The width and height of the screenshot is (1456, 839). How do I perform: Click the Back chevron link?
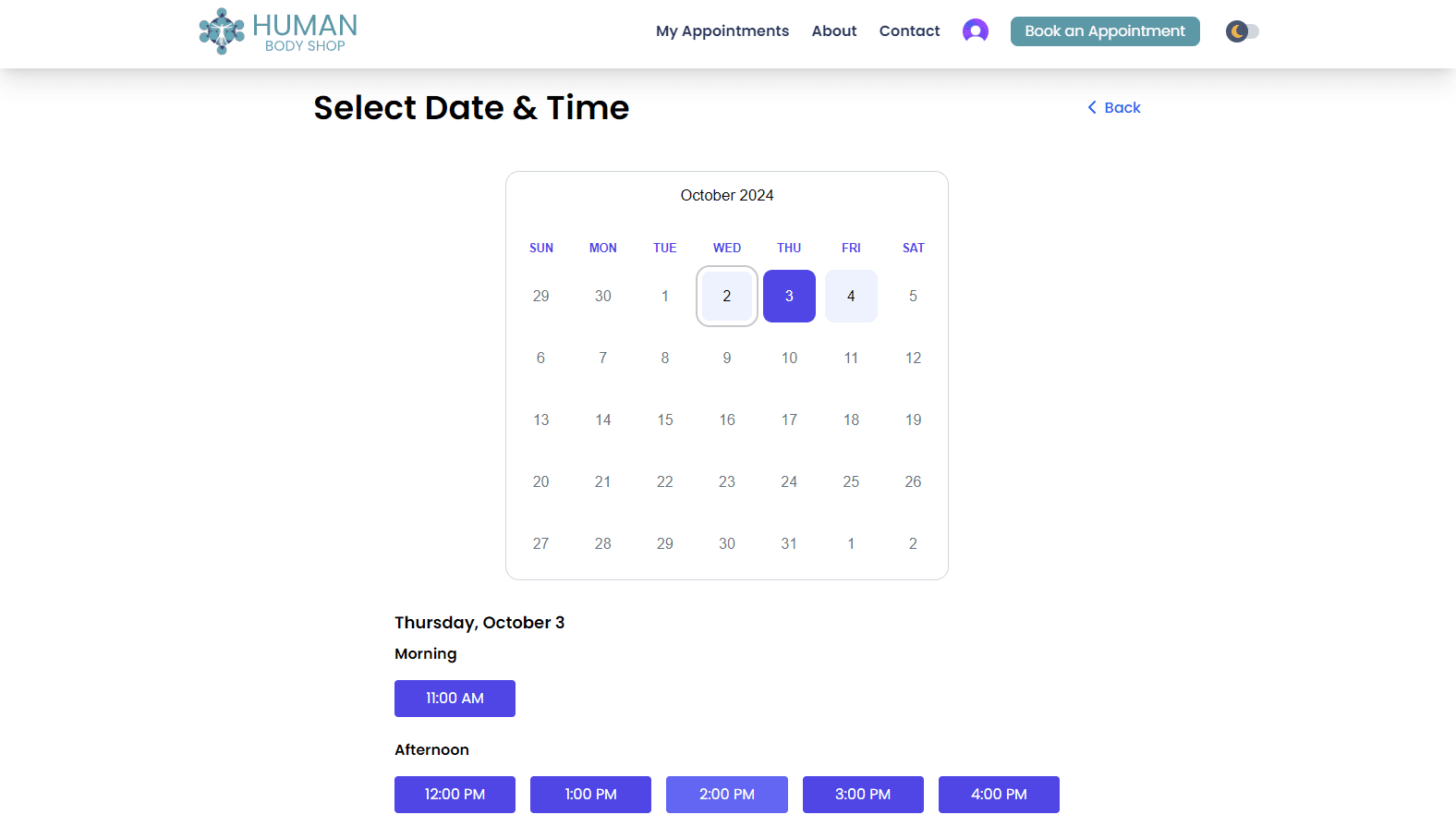1114,108
